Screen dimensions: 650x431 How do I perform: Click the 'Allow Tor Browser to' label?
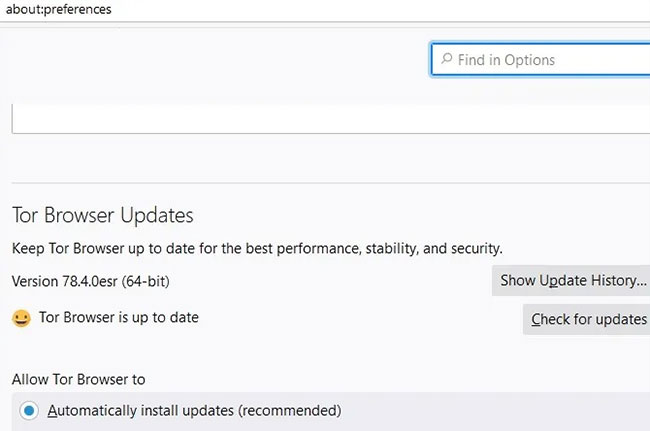(x=78, y=379)
